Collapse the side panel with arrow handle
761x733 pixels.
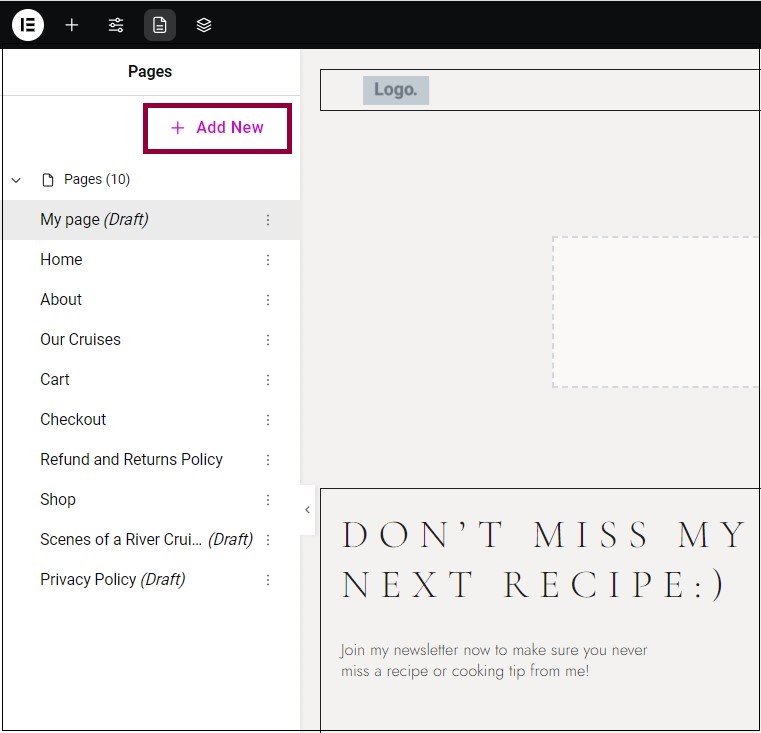click(x=307, y=510)
